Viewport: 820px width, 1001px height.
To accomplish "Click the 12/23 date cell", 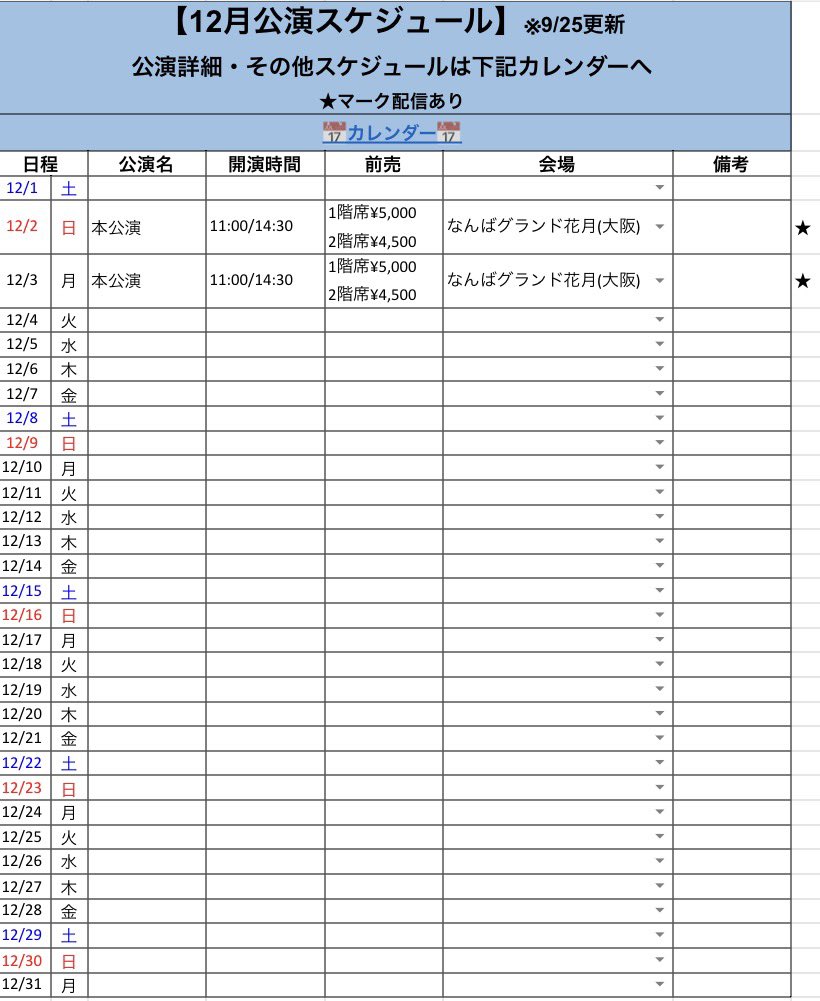I will (24, 788).
